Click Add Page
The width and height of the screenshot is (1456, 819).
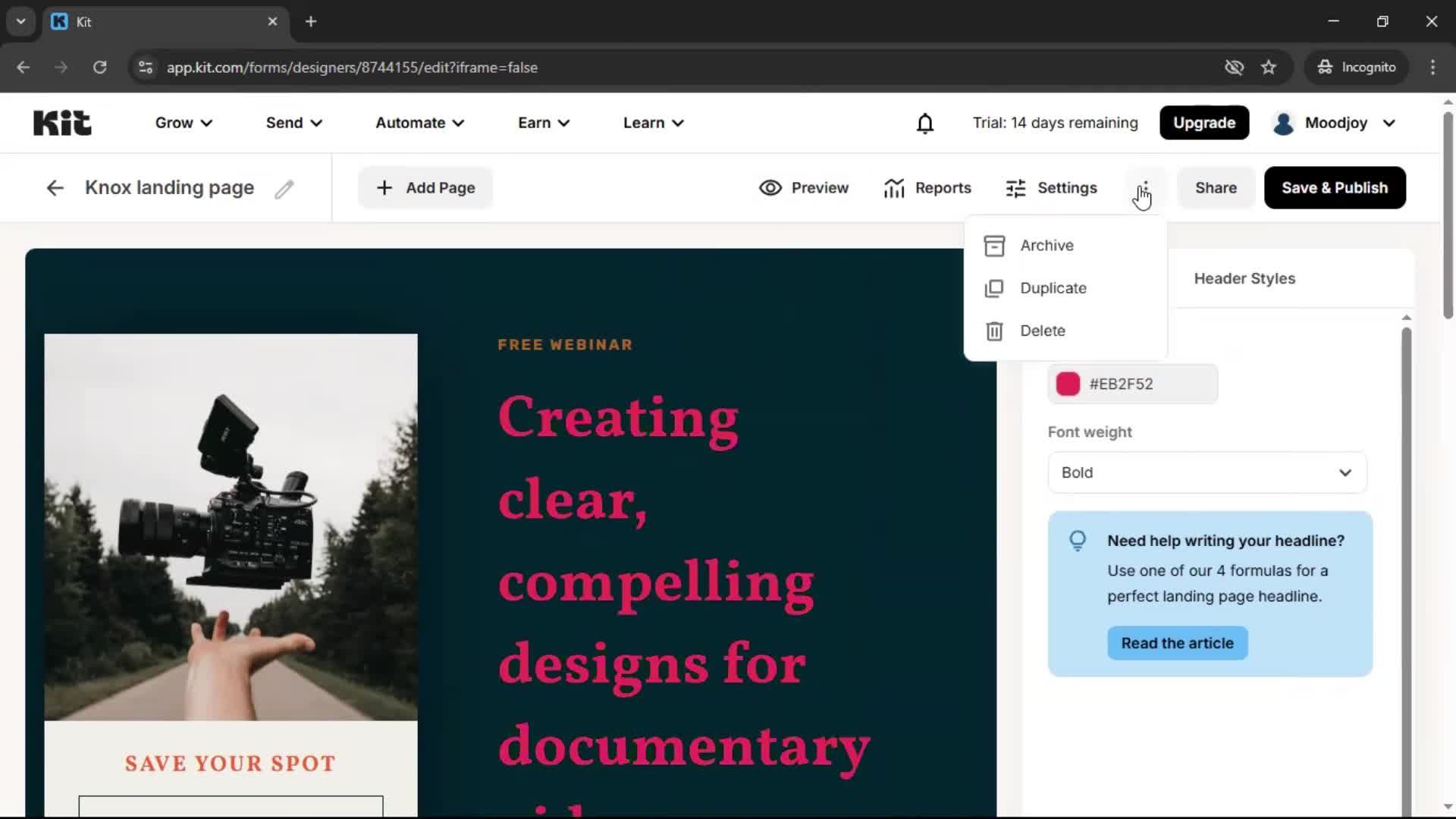(425, 187)
